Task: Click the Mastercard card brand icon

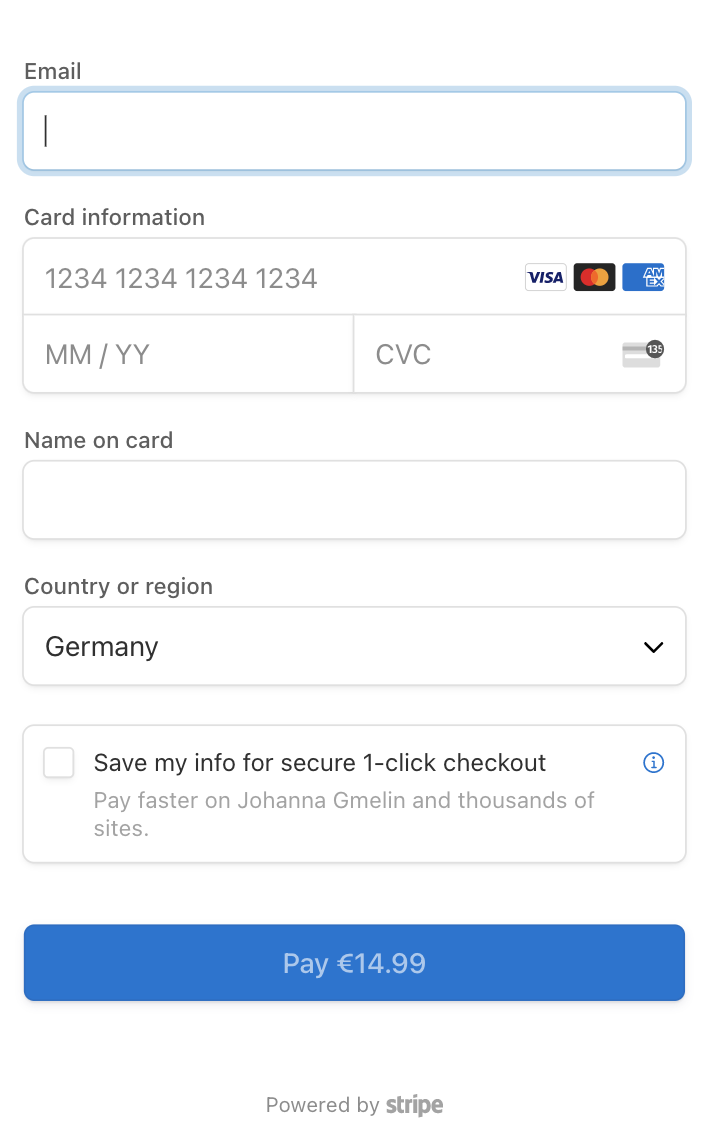Action: coord(594,277)
